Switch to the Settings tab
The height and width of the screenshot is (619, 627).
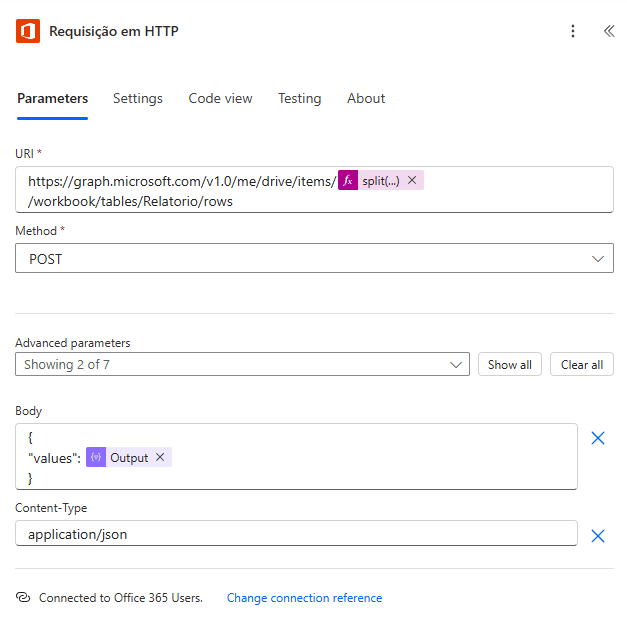(138, 98)
